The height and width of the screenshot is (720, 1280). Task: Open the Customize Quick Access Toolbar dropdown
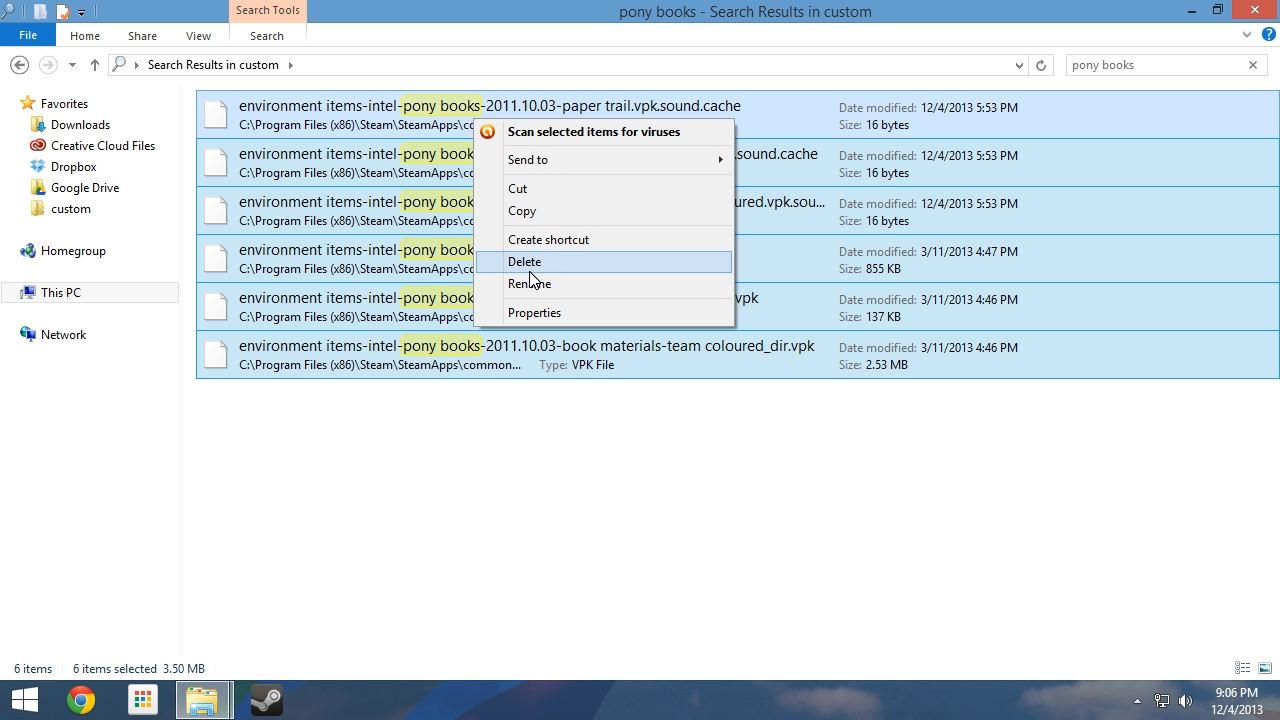[81, 13]
